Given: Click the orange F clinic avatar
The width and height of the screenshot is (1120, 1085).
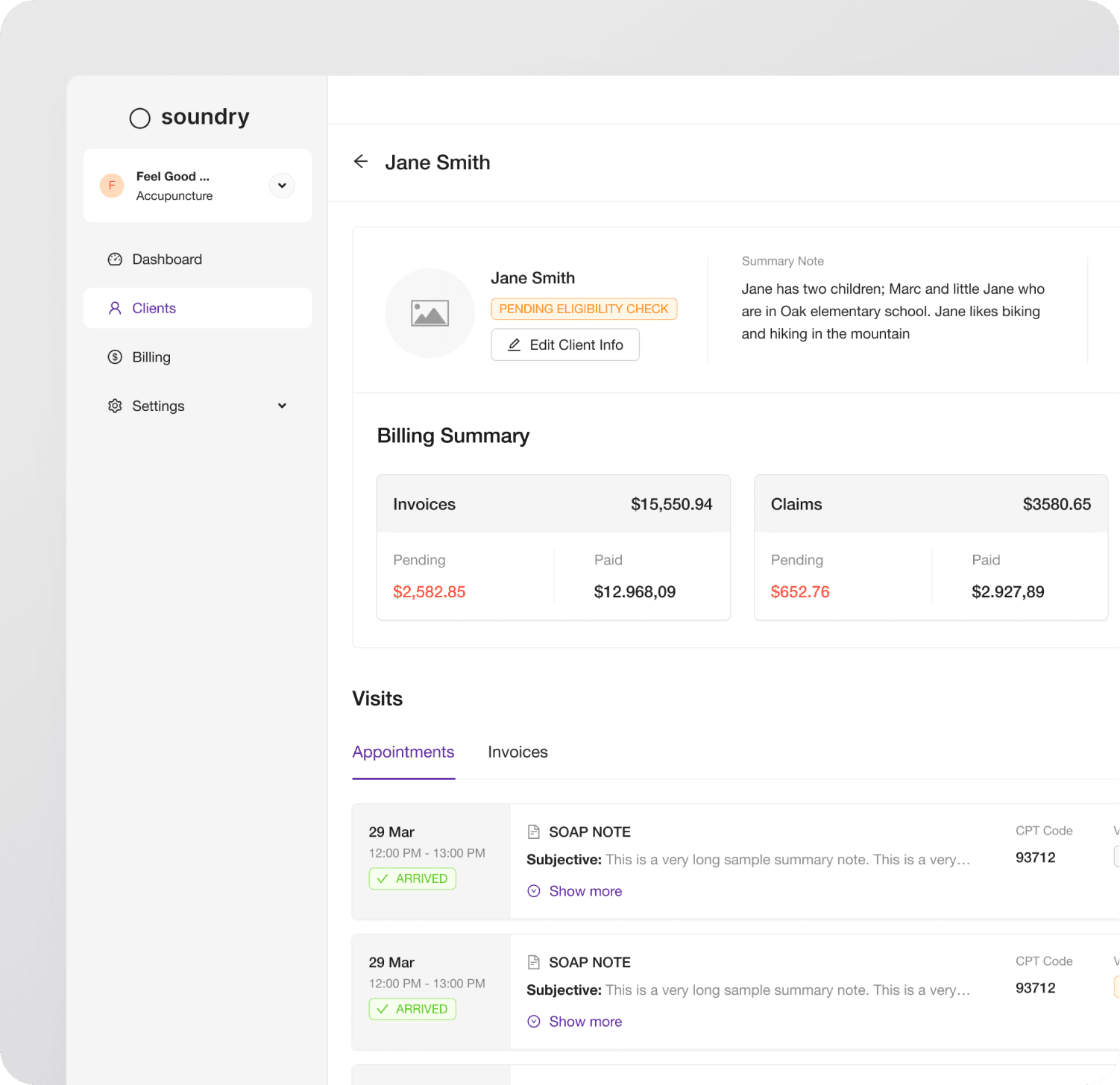Looking at the screenshot, I should 112,185.
